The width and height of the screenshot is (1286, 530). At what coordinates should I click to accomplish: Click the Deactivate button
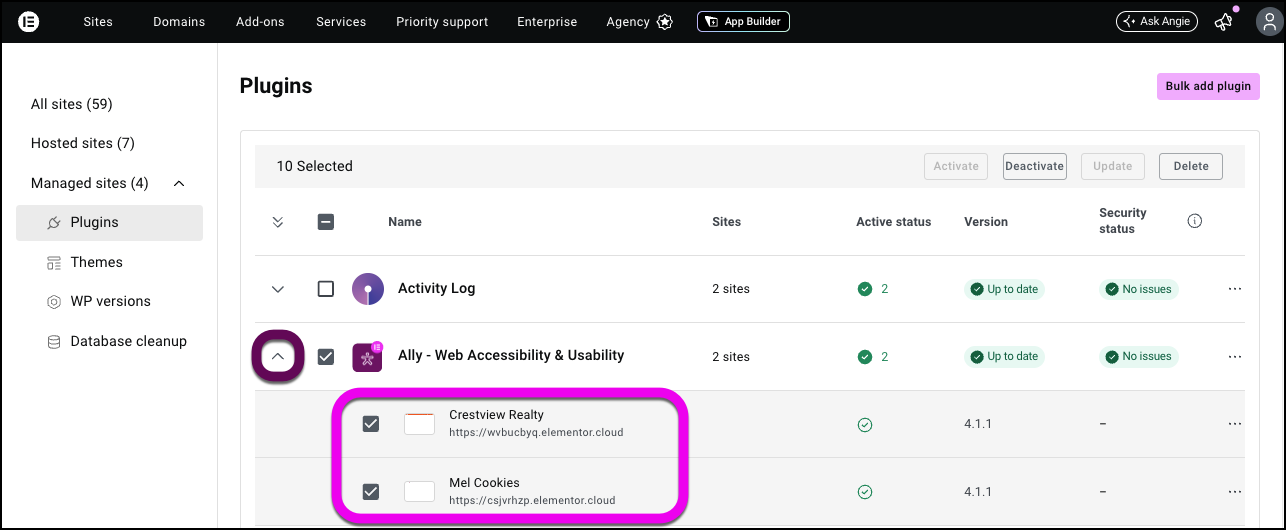coord(1035,166)
